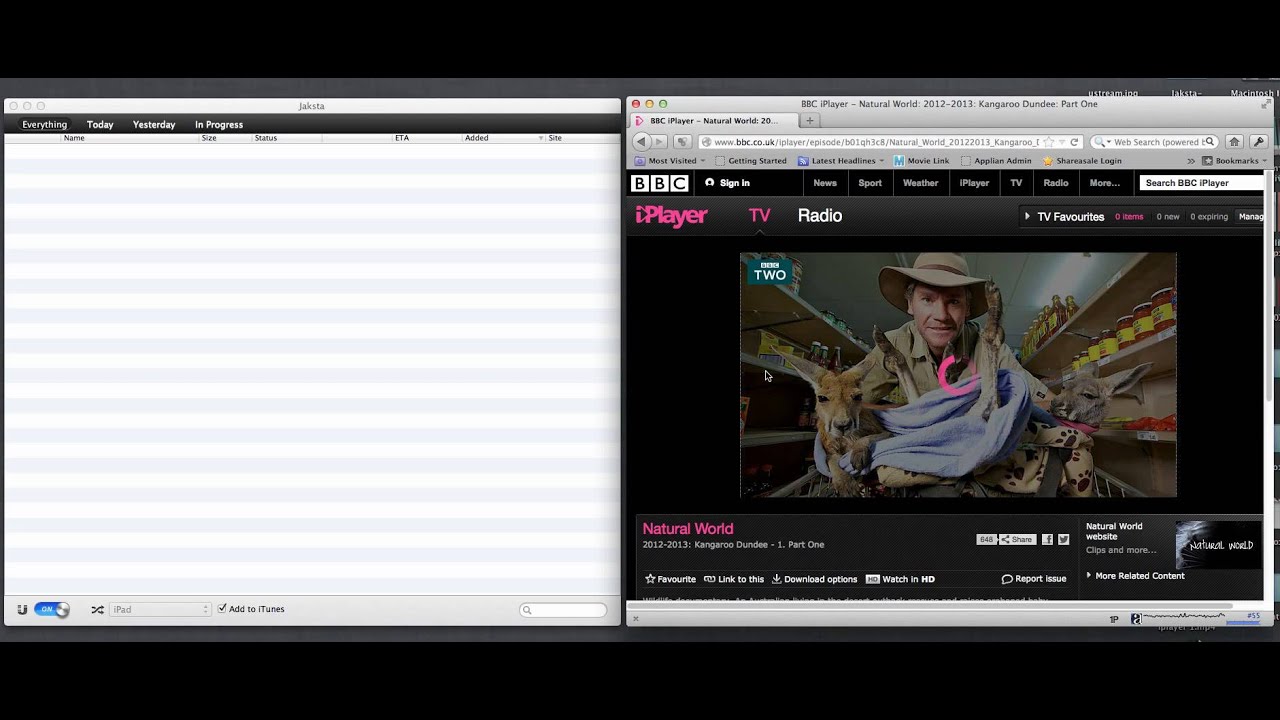Select the BBC iPlayer browser tab
Image resolution: width=1280 pixels, height=720 pixels.
(x=713, y=121)
